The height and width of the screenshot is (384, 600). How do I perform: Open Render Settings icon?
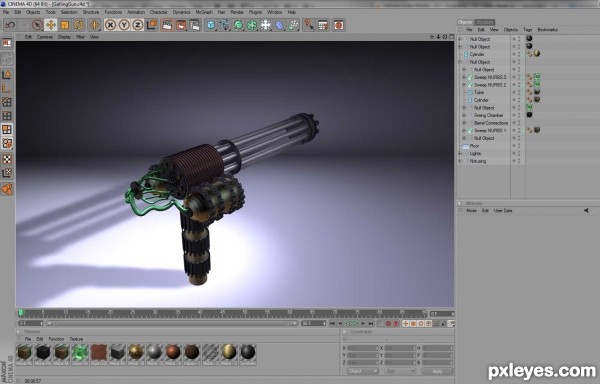coord(195,25)
